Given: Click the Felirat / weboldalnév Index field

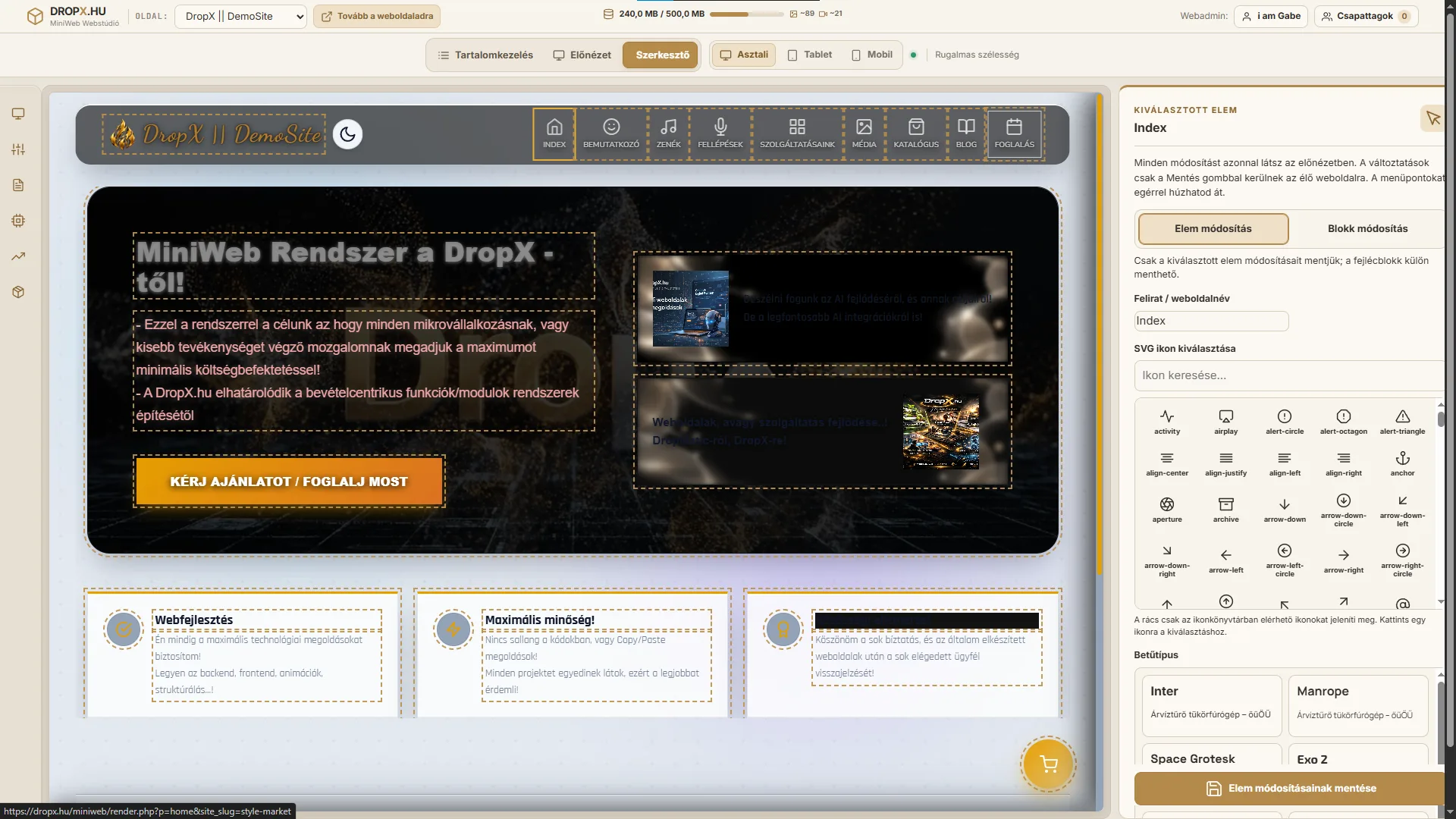Looking at the screenshot, I should [x=1211, y=321].
